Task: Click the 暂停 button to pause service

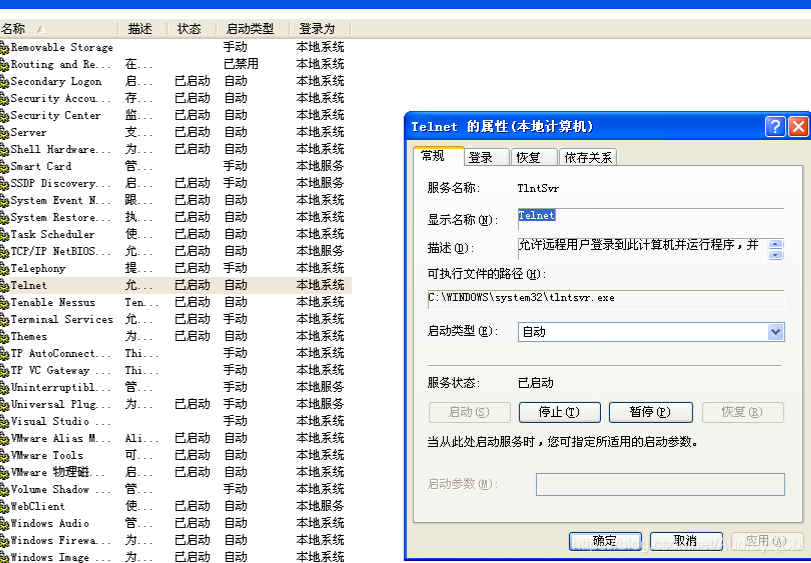Action: coord(650,412)
